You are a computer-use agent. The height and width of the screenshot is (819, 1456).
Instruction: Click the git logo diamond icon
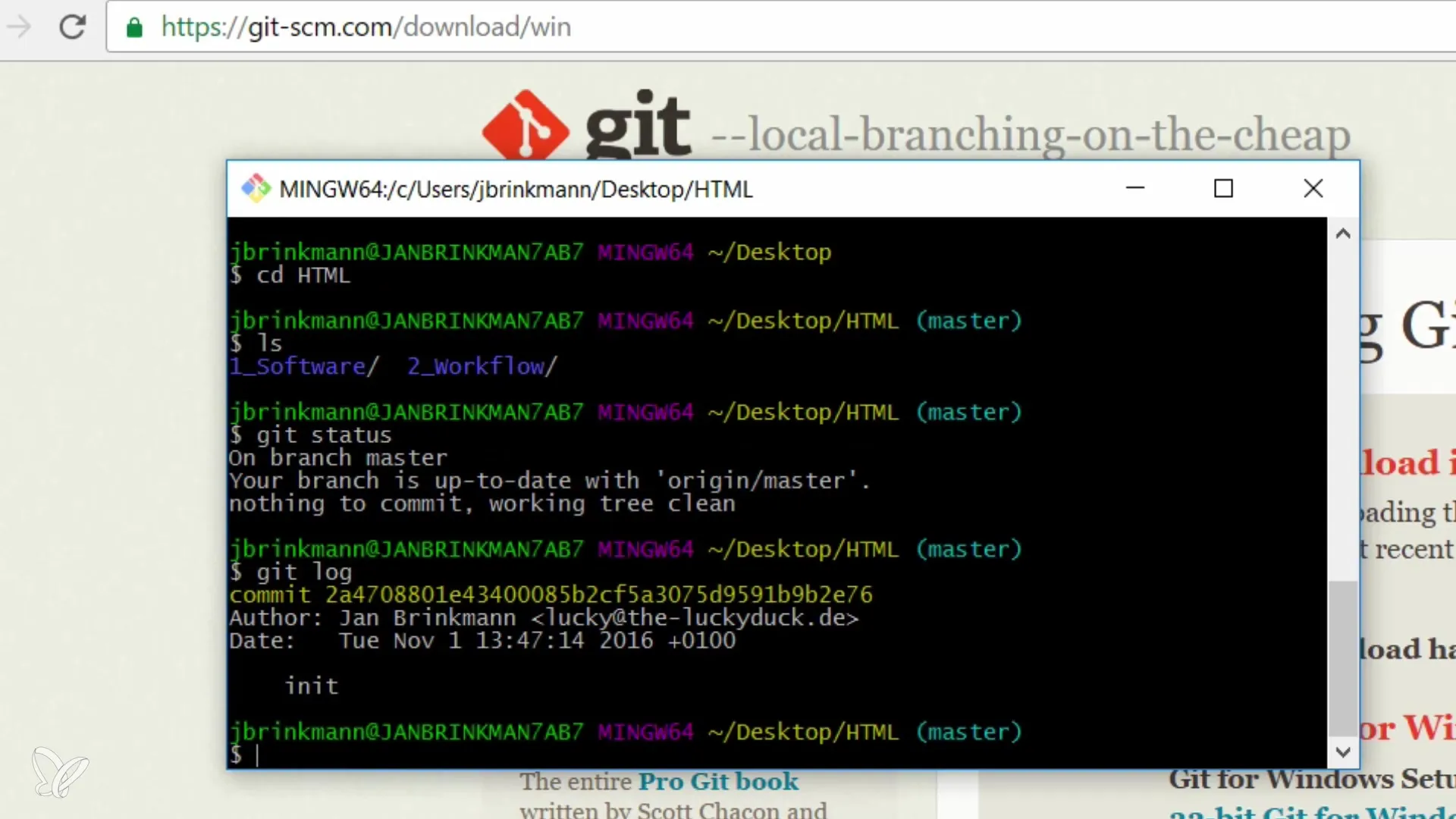tap(526, 126)
